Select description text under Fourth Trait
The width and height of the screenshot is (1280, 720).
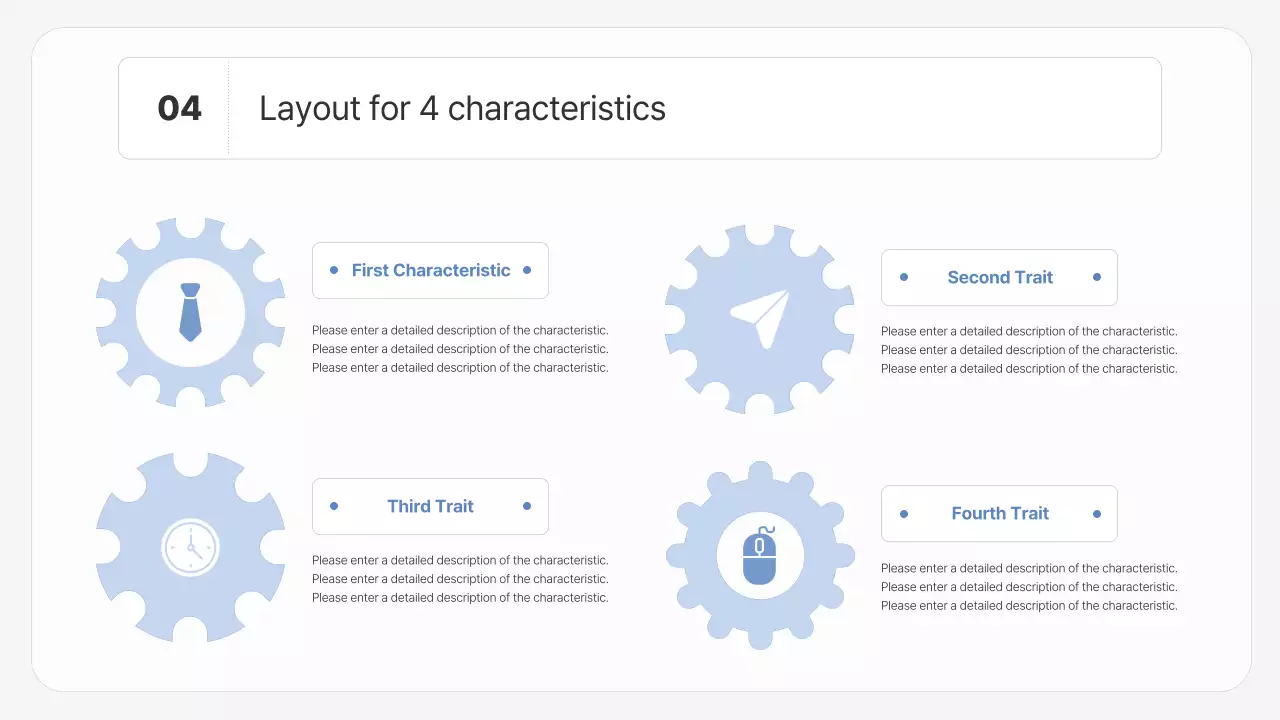tap(1029, 587)
